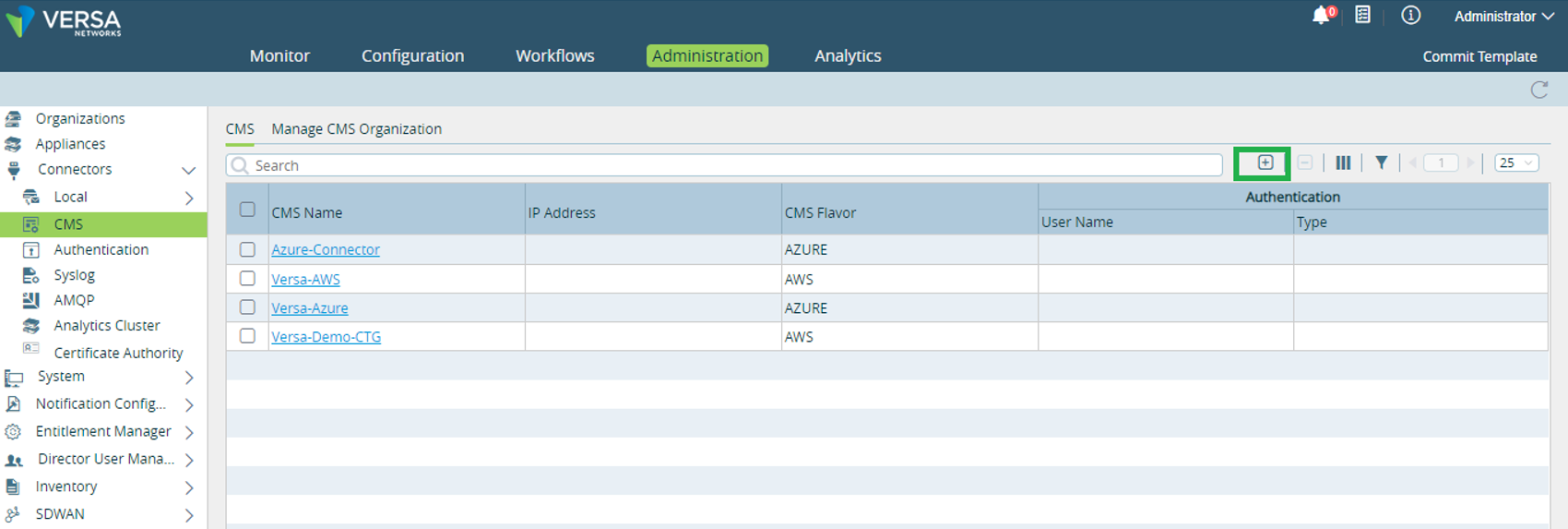Screen dimensions: 1568x529
Task: Click the Organizations sidebar icon
Action: pyautogui.click(x=13, y=118)
